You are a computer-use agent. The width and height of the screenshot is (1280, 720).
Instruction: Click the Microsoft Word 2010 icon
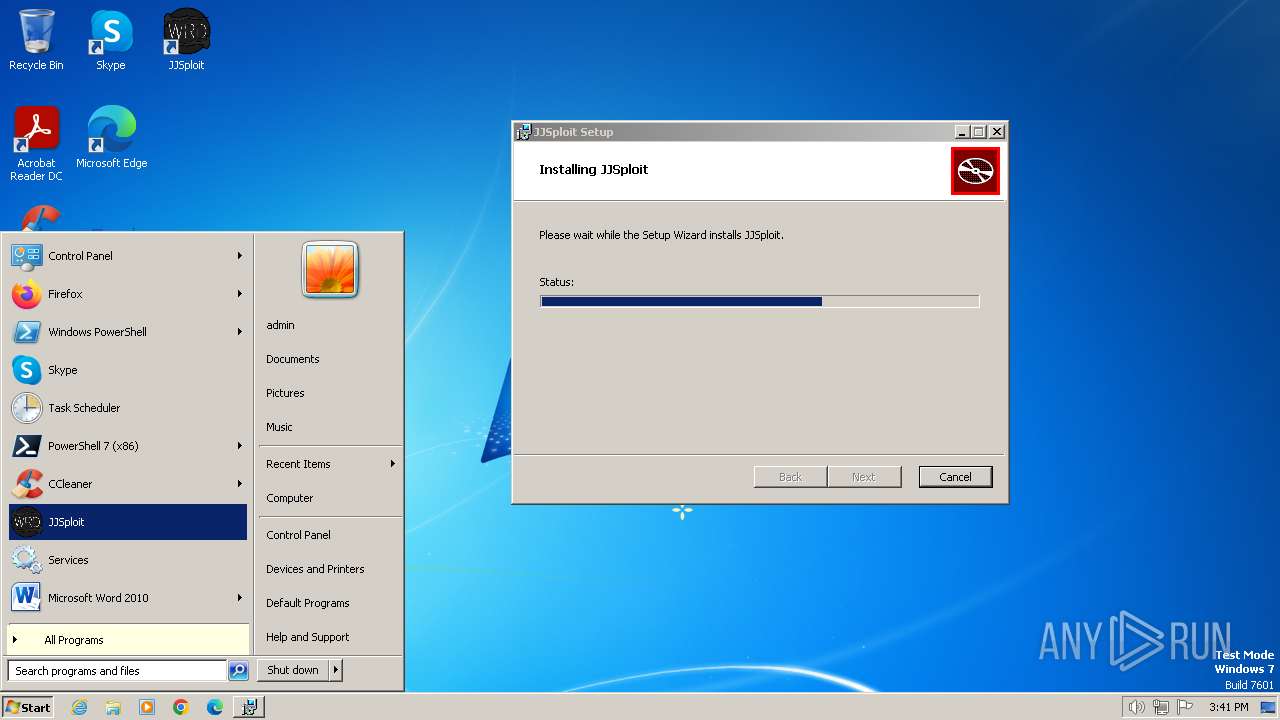tap(27, 598)
